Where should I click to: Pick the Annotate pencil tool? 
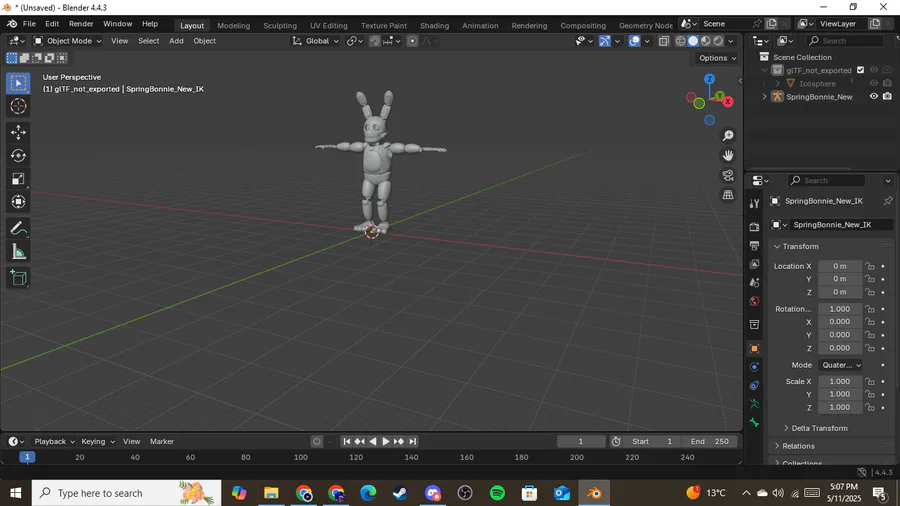tap(18, 228)
